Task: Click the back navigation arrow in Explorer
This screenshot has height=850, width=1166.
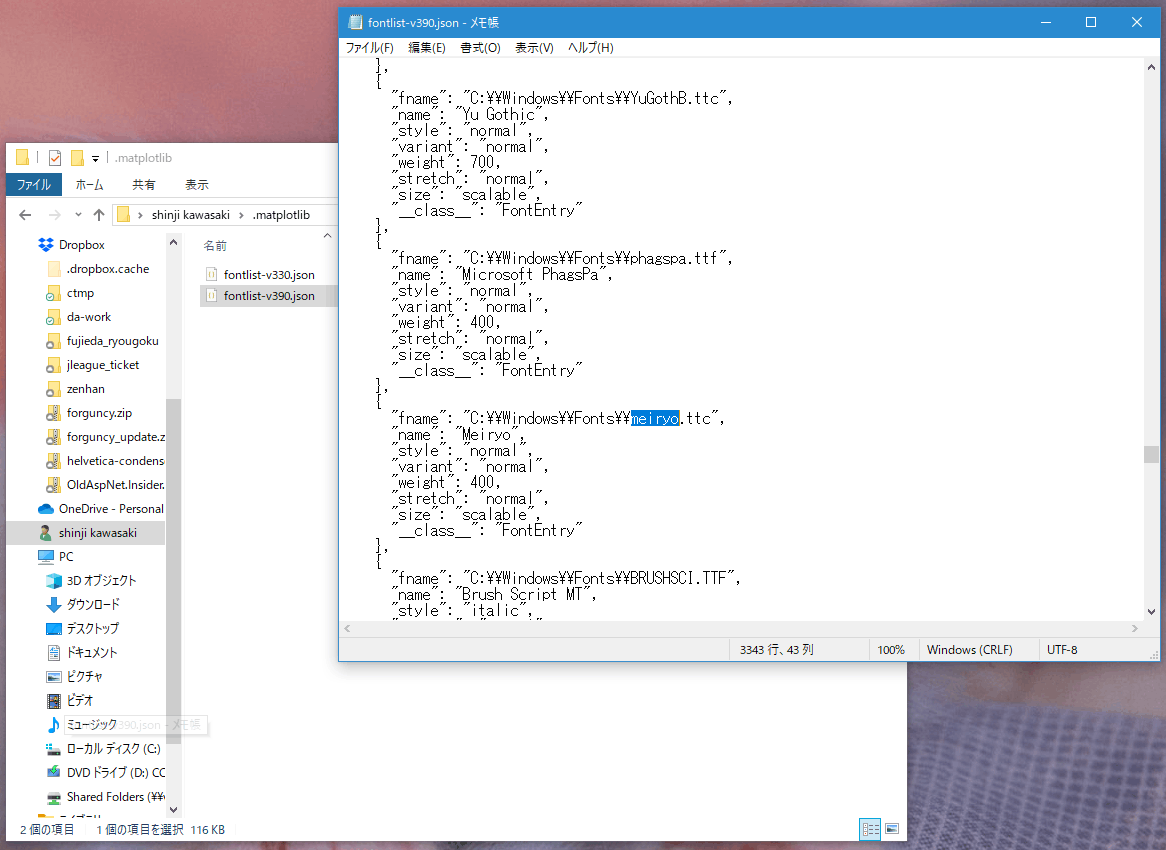Action: [24, 214]
